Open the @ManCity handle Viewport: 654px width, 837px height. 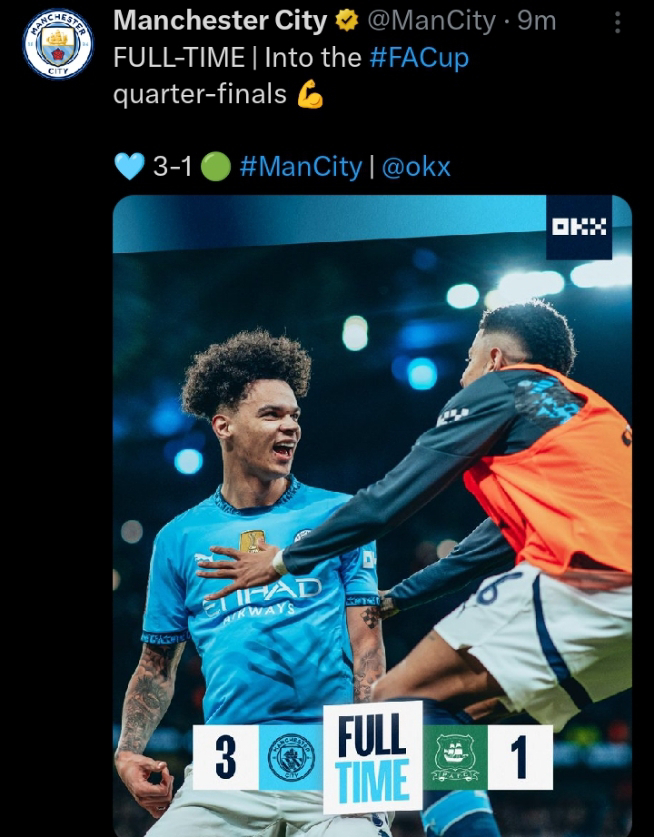click(x=431, y=21)
